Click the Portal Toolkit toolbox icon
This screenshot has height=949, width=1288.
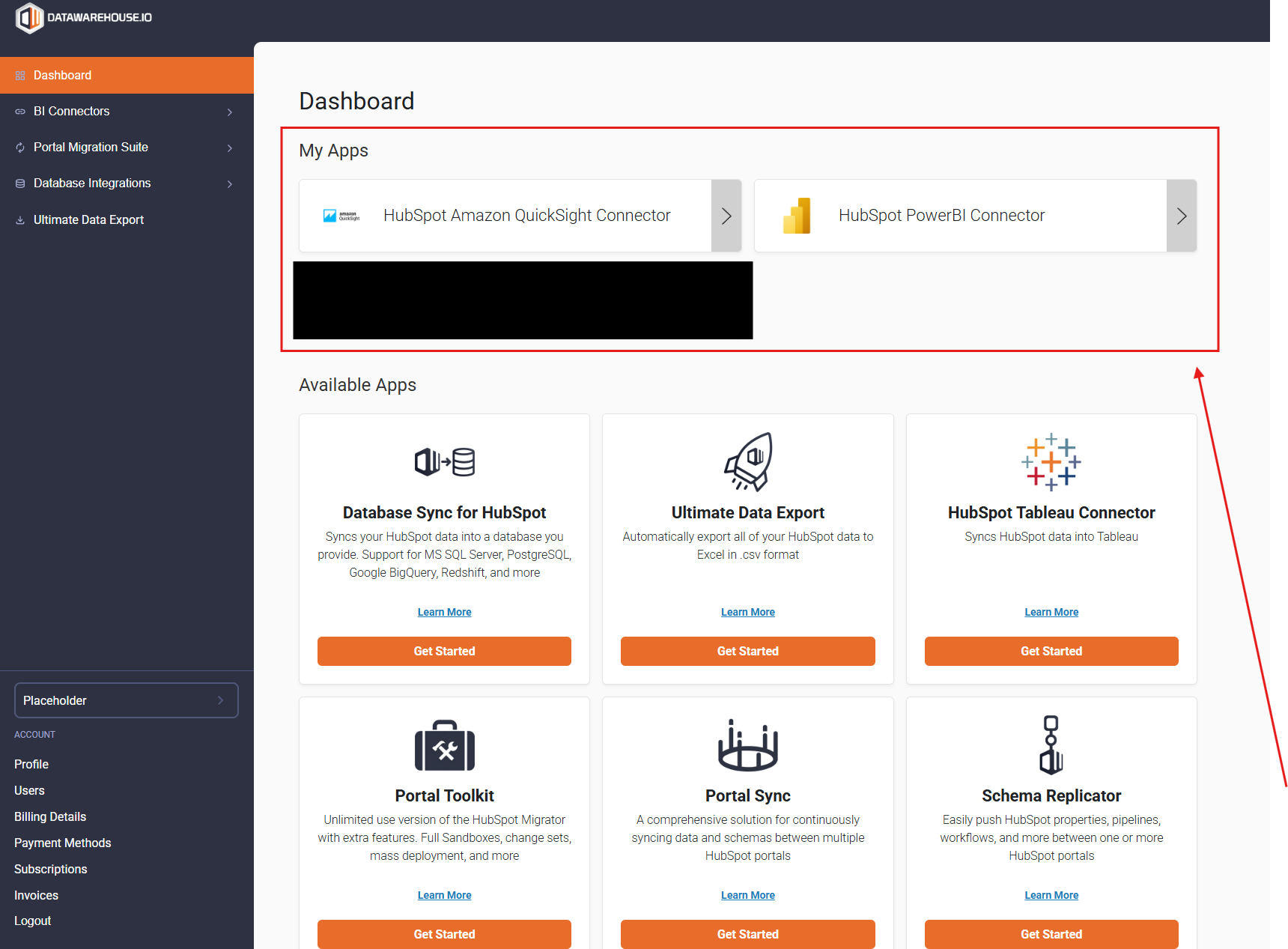click(444, 745)
